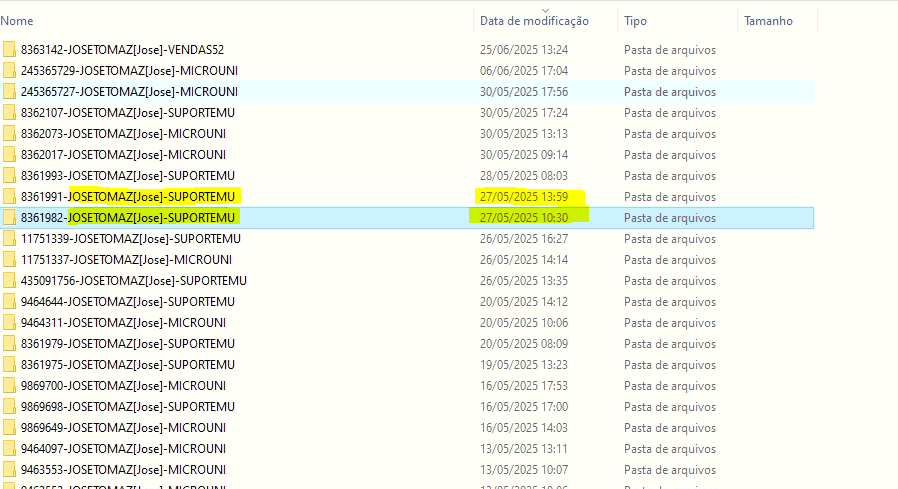Screen dimensions: 898x489
Task: Click the date 16/05/2025 17:53
Action: point(524,386)
